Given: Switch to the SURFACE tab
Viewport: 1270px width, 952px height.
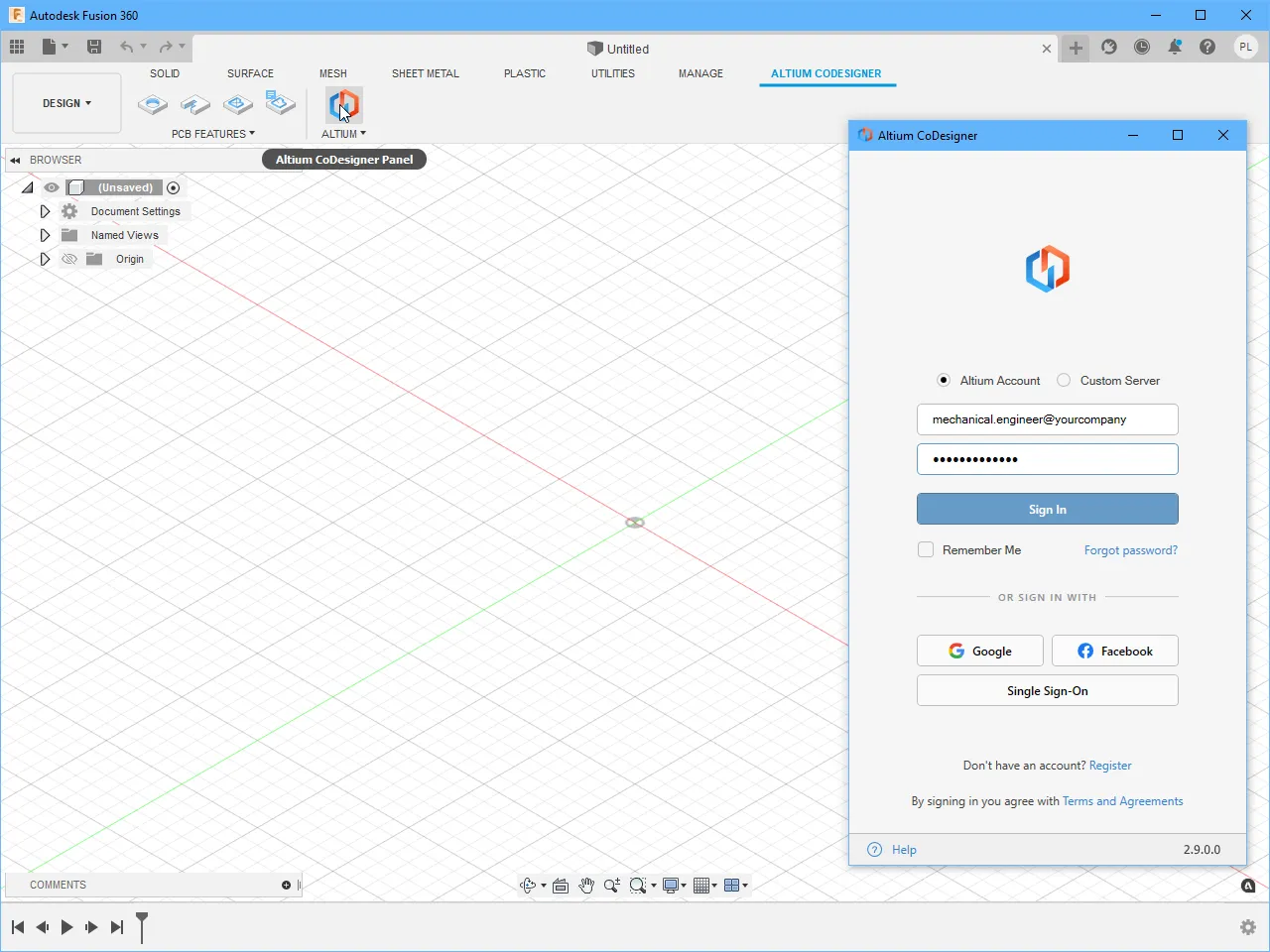Looking at the screenshot, I should click(250, 73).
